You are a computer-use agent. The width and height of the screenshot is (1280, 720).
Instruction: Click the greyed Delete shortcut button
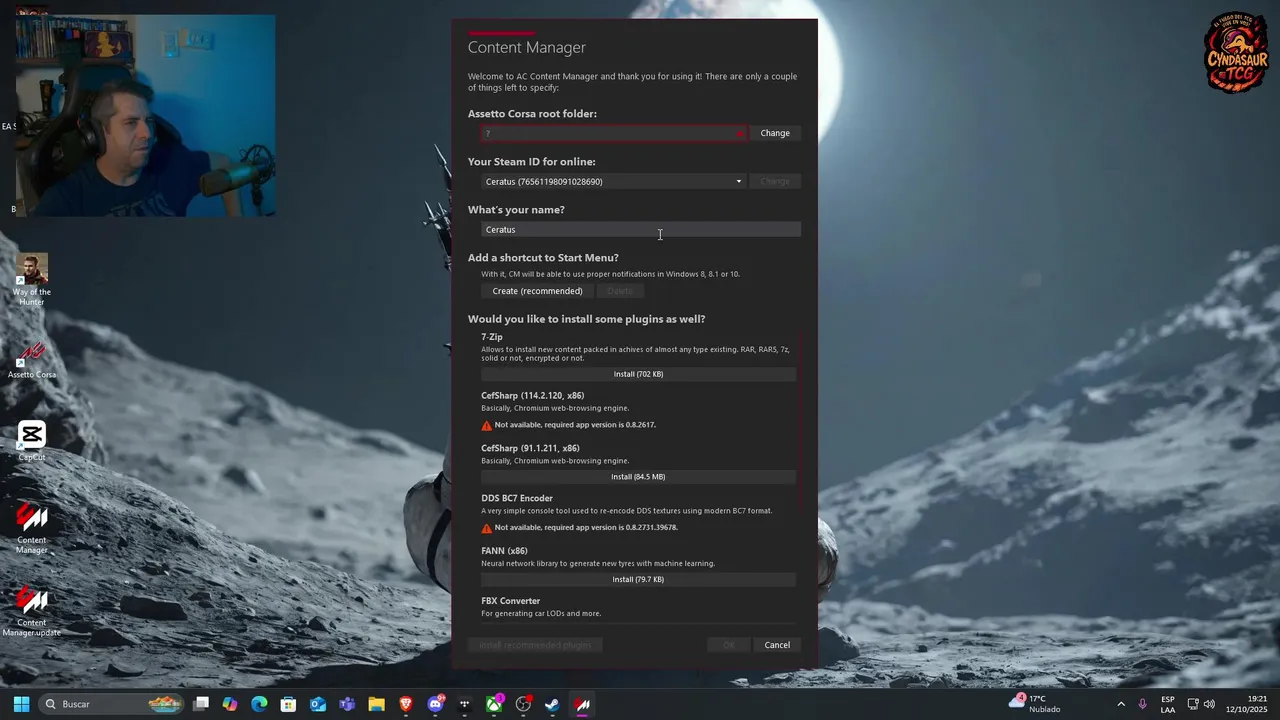tap(620, 291)
